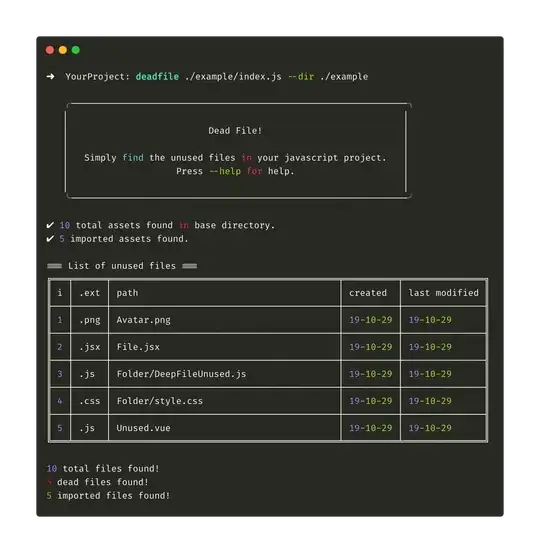Click '10 total files found!' summary line

(x=103, y=469)
